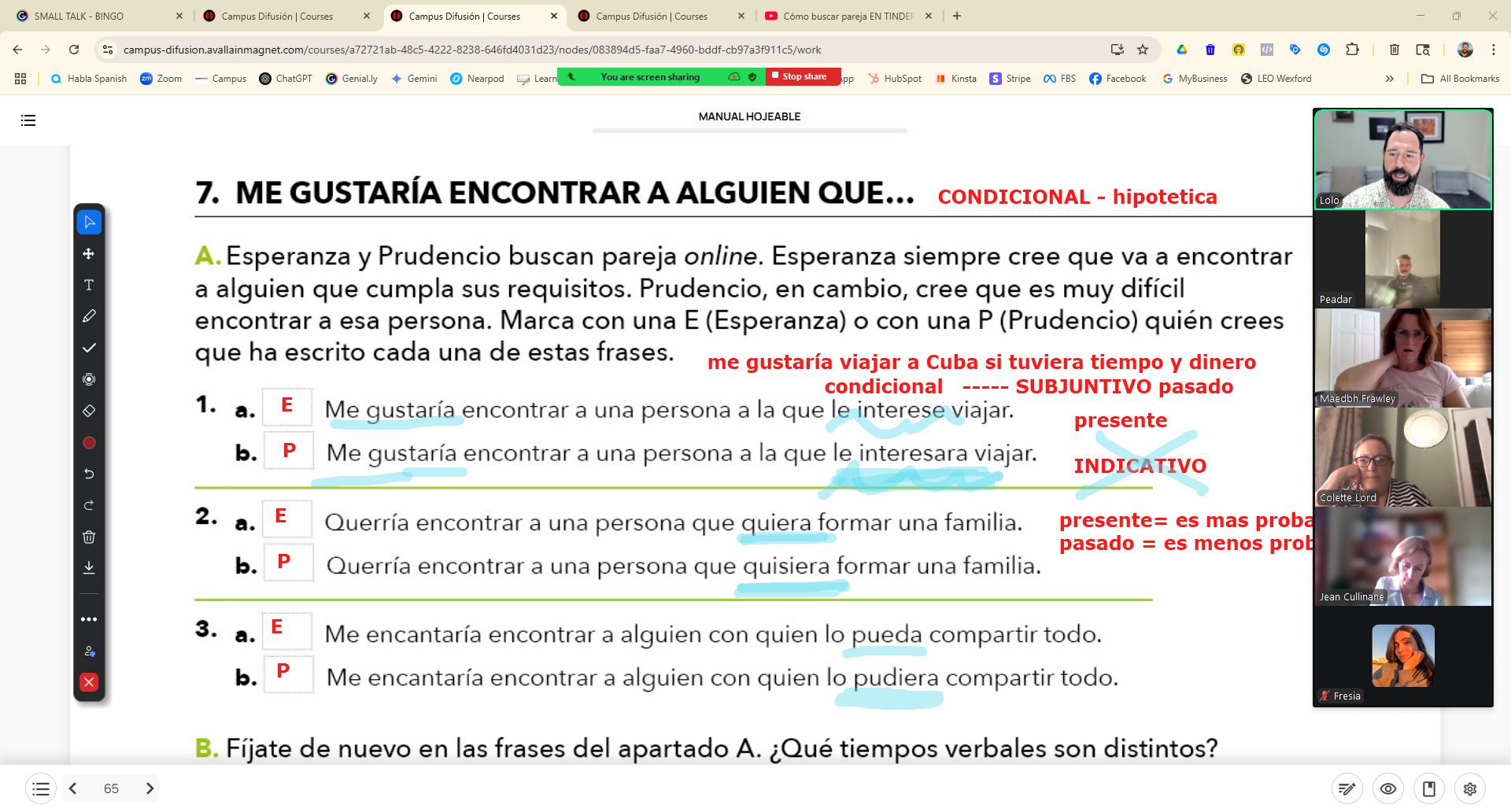This screenshot has width=1511, height=812.
Task: Open the site info icon in address bar
Action: pos(108,50)
